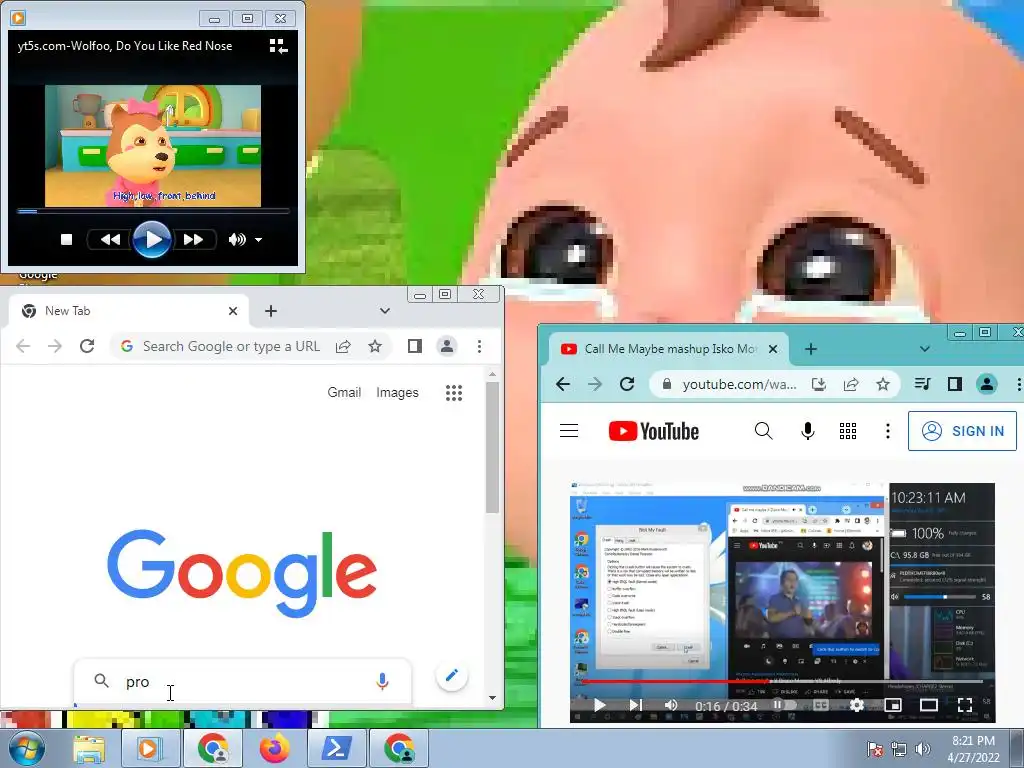Open a new tab in the YouTube window
This screenshot has width=1024, height=768.
[x=811, y=349]
